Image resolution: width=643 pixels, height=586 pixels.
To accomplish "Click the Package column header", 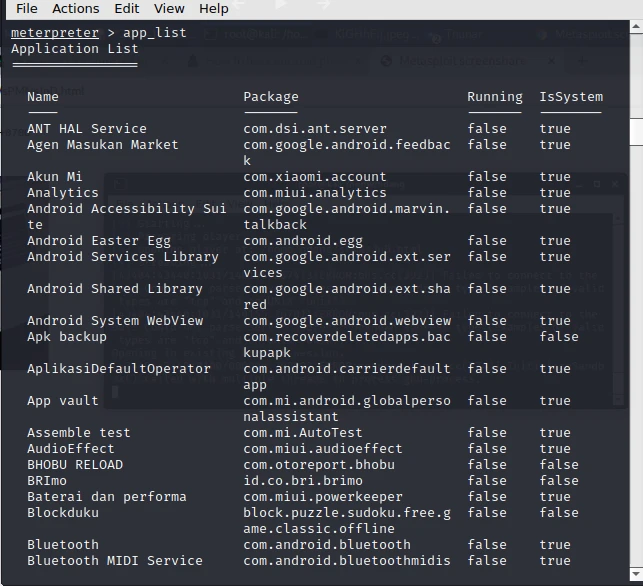I will click(271, 97).
